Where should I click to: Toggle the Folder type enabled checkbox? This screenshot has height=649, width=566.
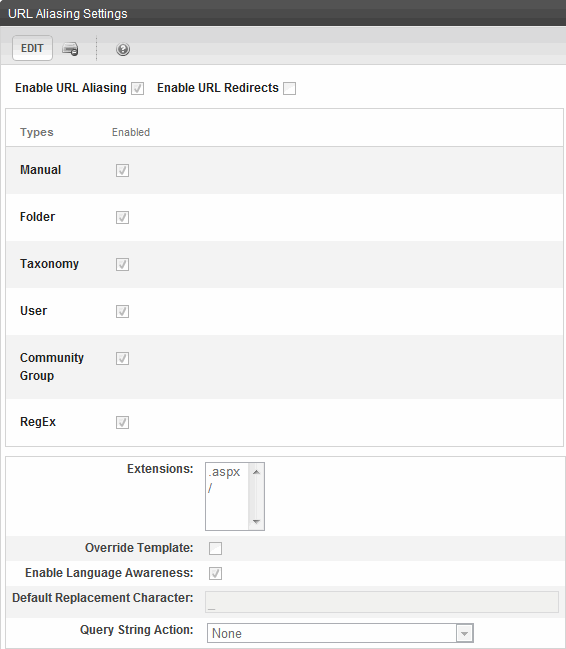[122, 217]
